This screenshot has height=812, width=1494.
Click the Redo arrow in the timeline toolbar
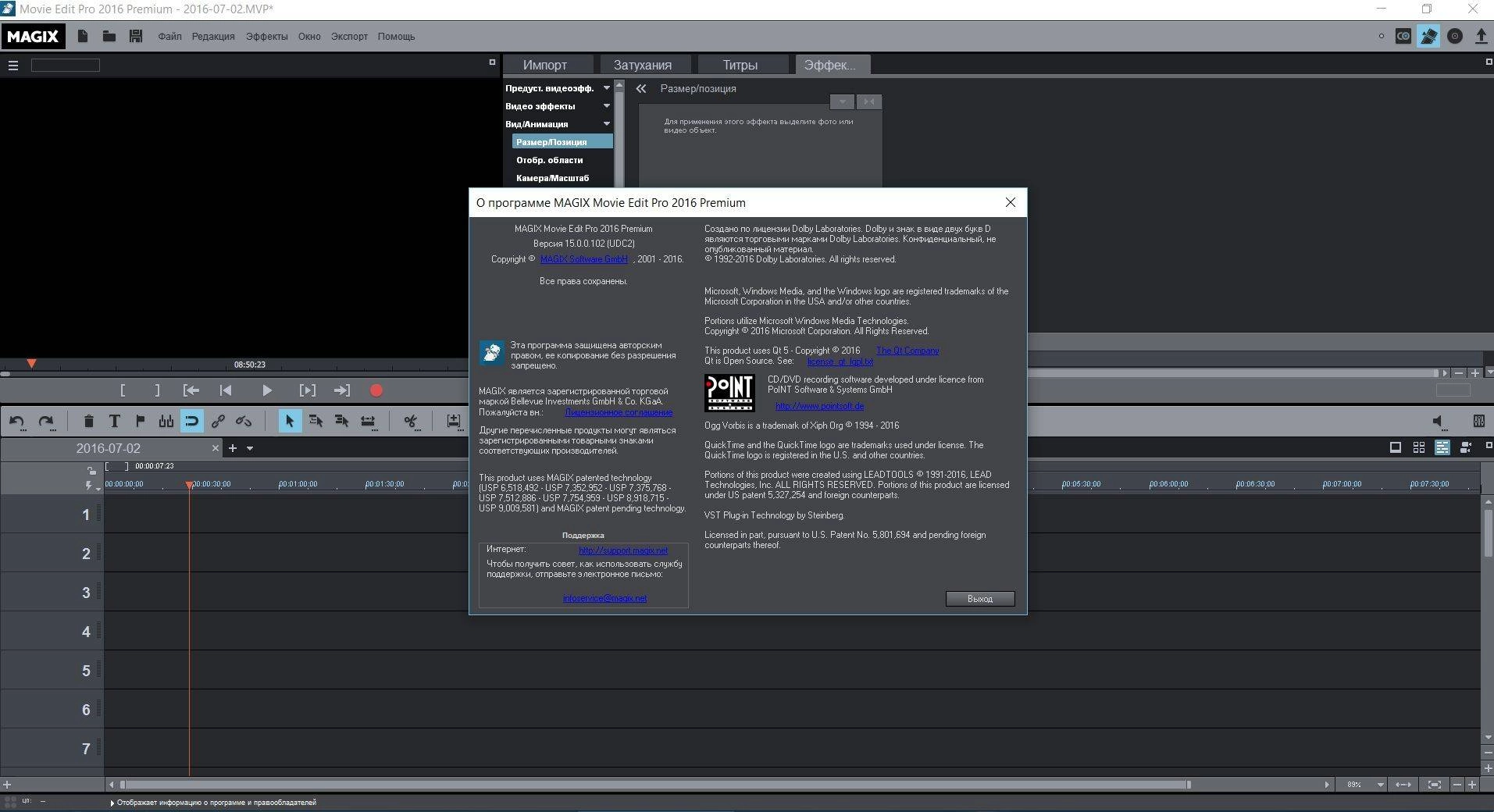coord(46,422)
